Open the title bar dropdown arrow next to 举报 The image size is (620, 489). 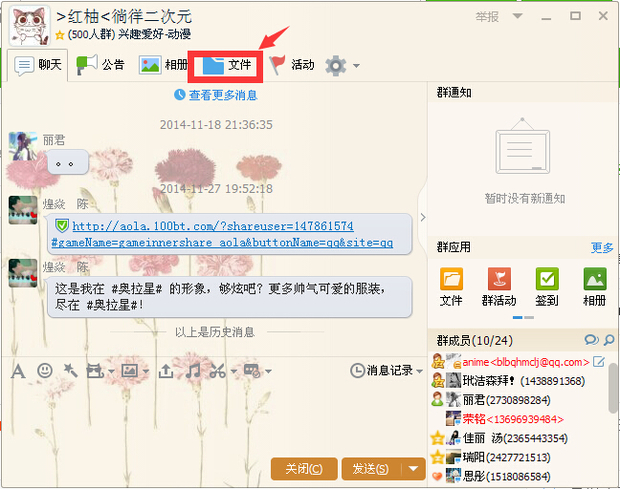[517, 16]
